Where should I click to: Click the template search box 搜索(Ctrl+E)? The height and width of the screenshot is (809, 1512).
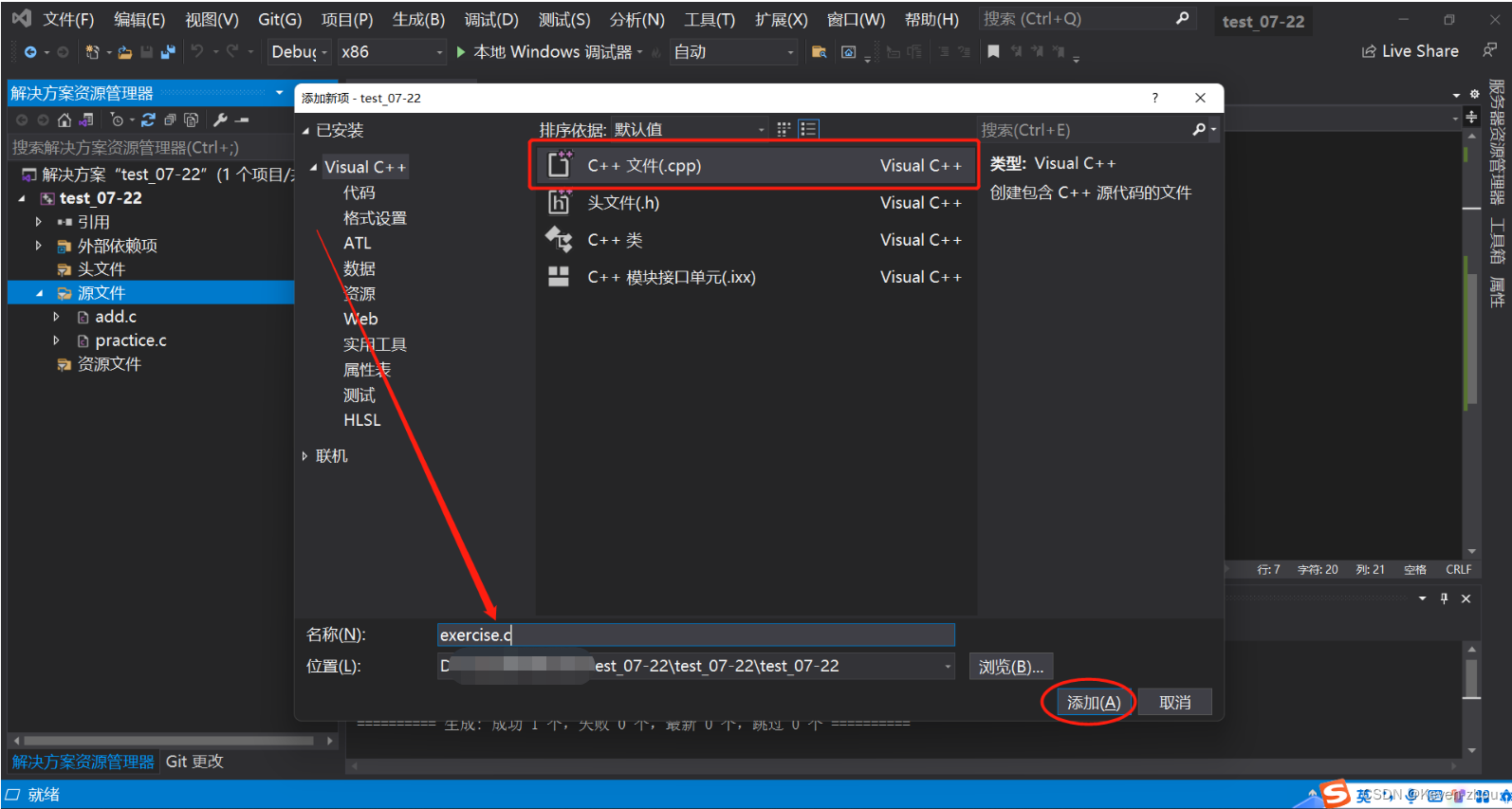tap(1086, 130)
